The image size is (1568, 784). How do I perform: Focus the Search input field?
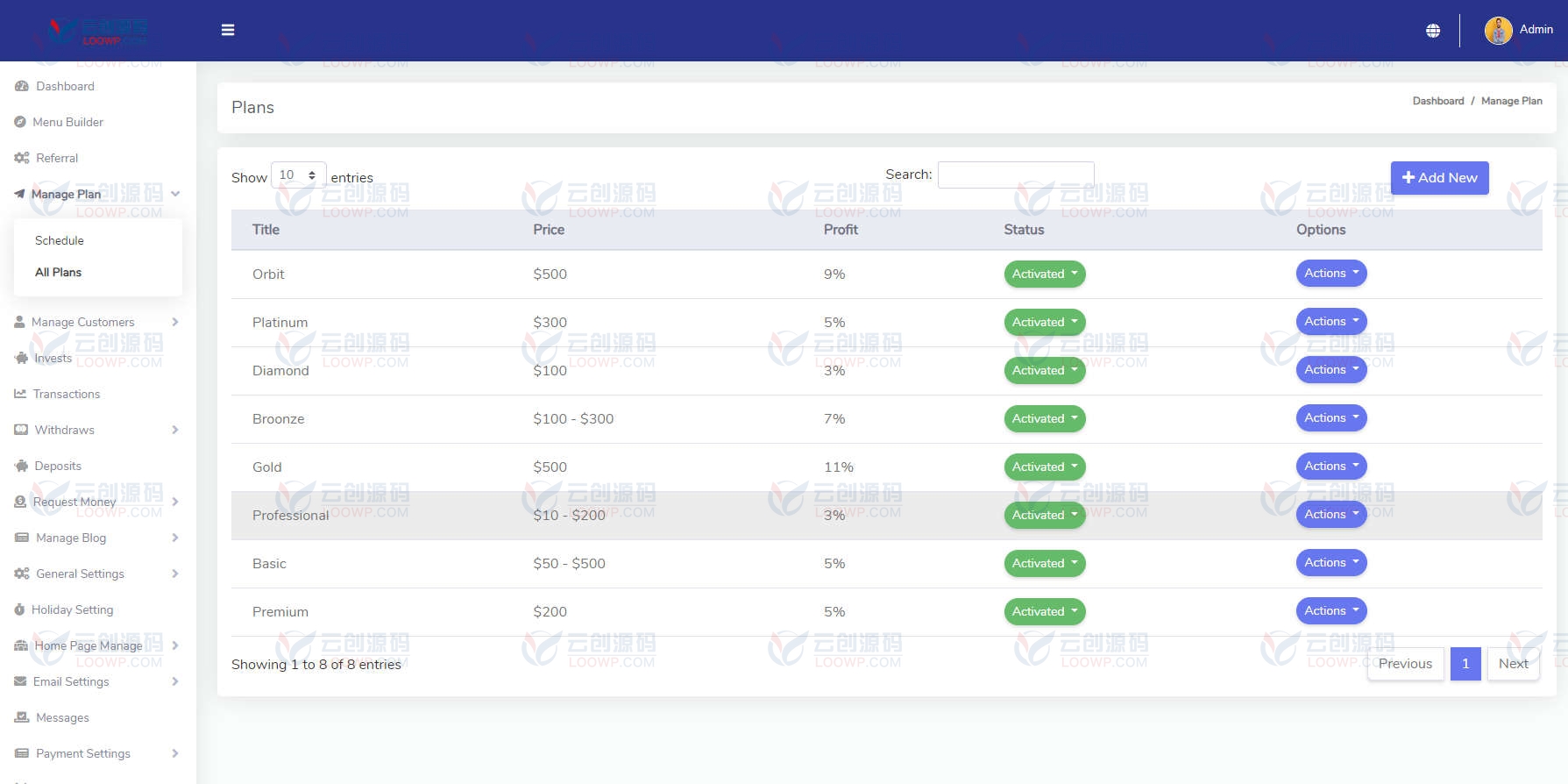coord(1016,175)
